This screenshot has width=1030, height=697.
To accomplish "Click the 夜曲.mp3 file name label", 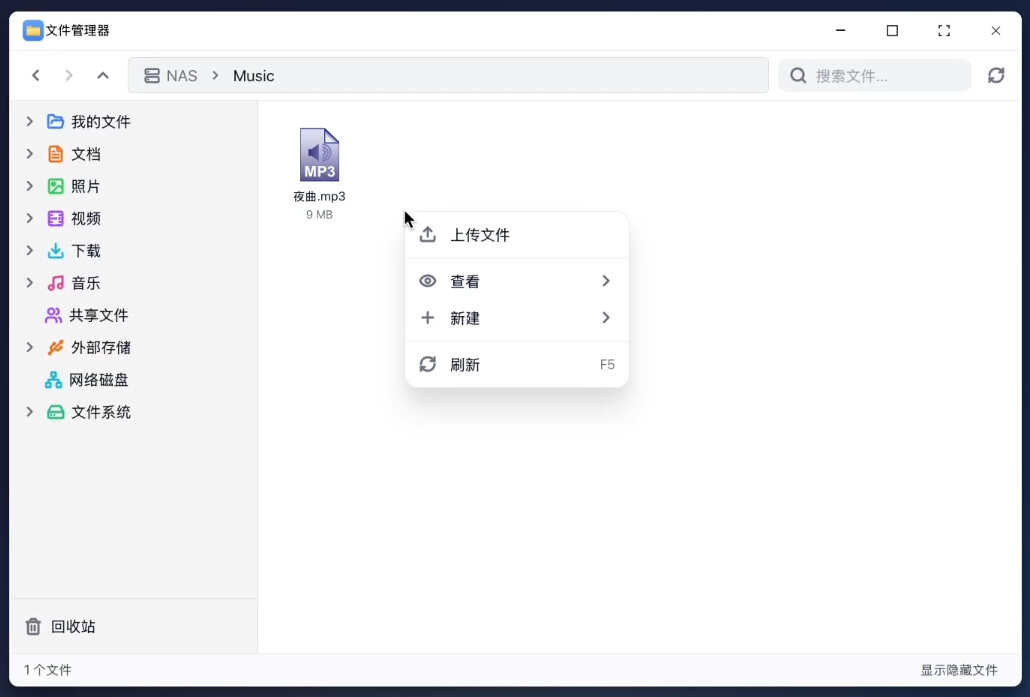I will pyautogui.click(x=319, y=196).
